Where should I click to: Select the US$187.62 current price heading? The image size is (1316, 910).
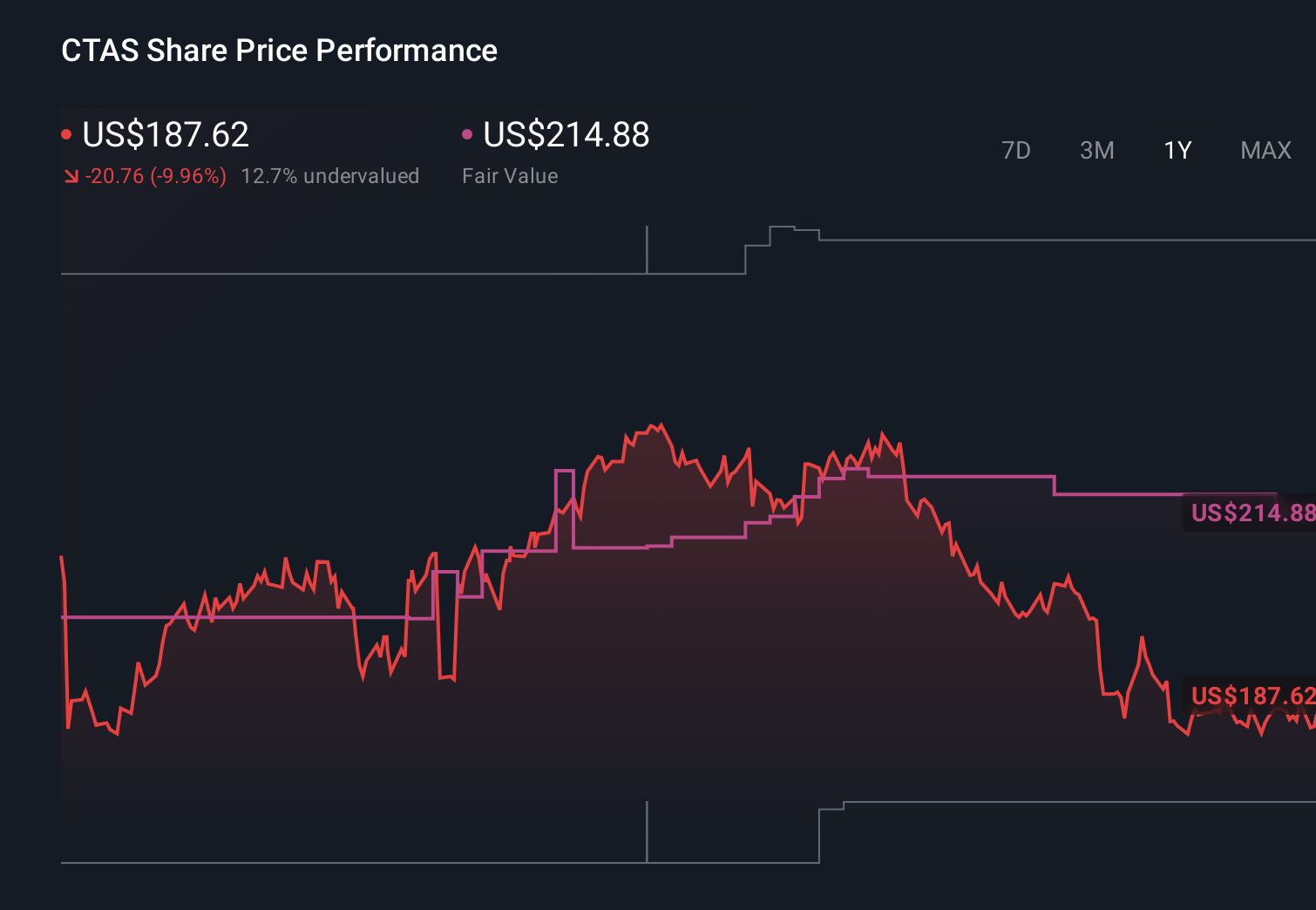[166, 134]
